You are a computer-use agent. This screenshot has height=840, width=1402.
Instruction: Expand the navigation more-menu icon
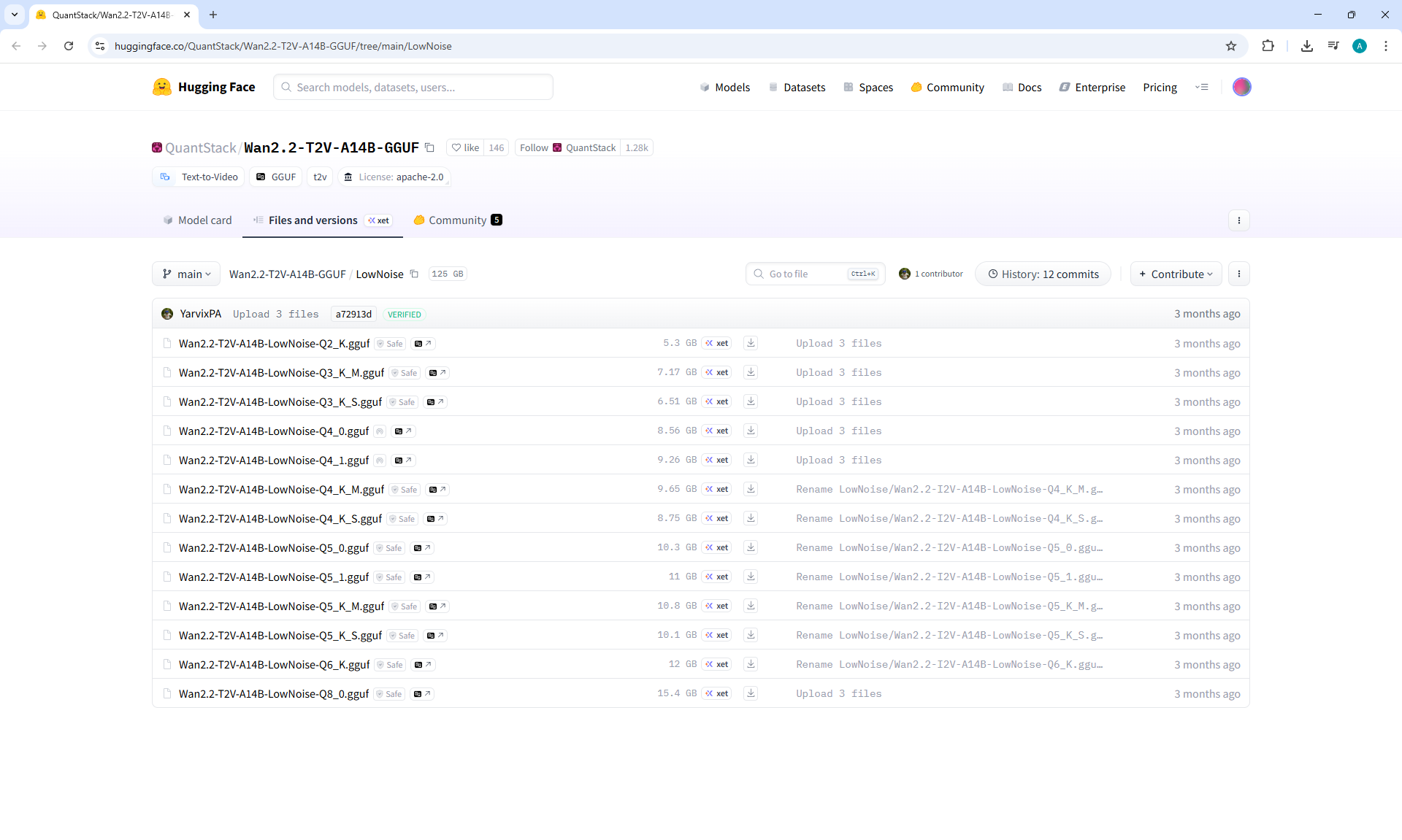point(1201,87)
